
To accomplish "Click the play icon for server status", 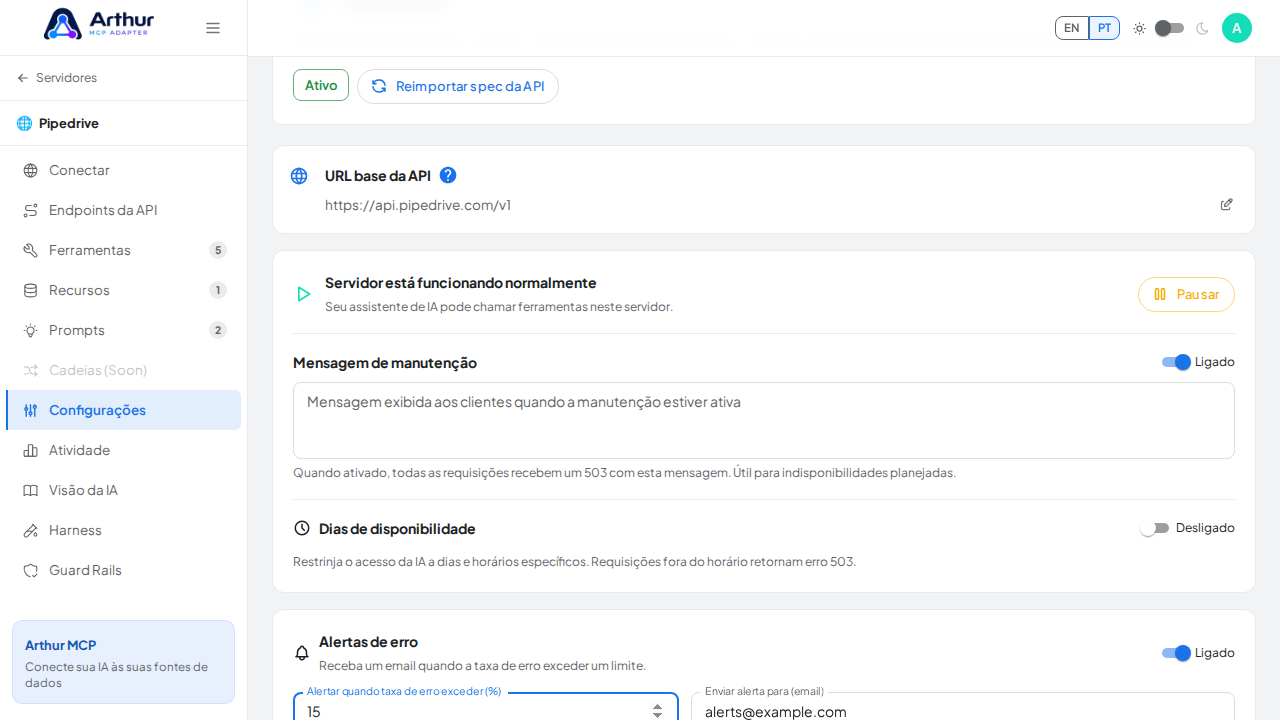I will pos(303,294).
